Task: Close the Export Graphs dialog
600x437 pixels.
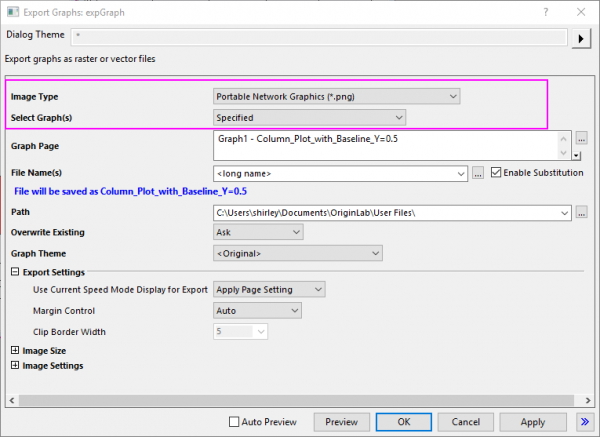Action: [581, 12]
